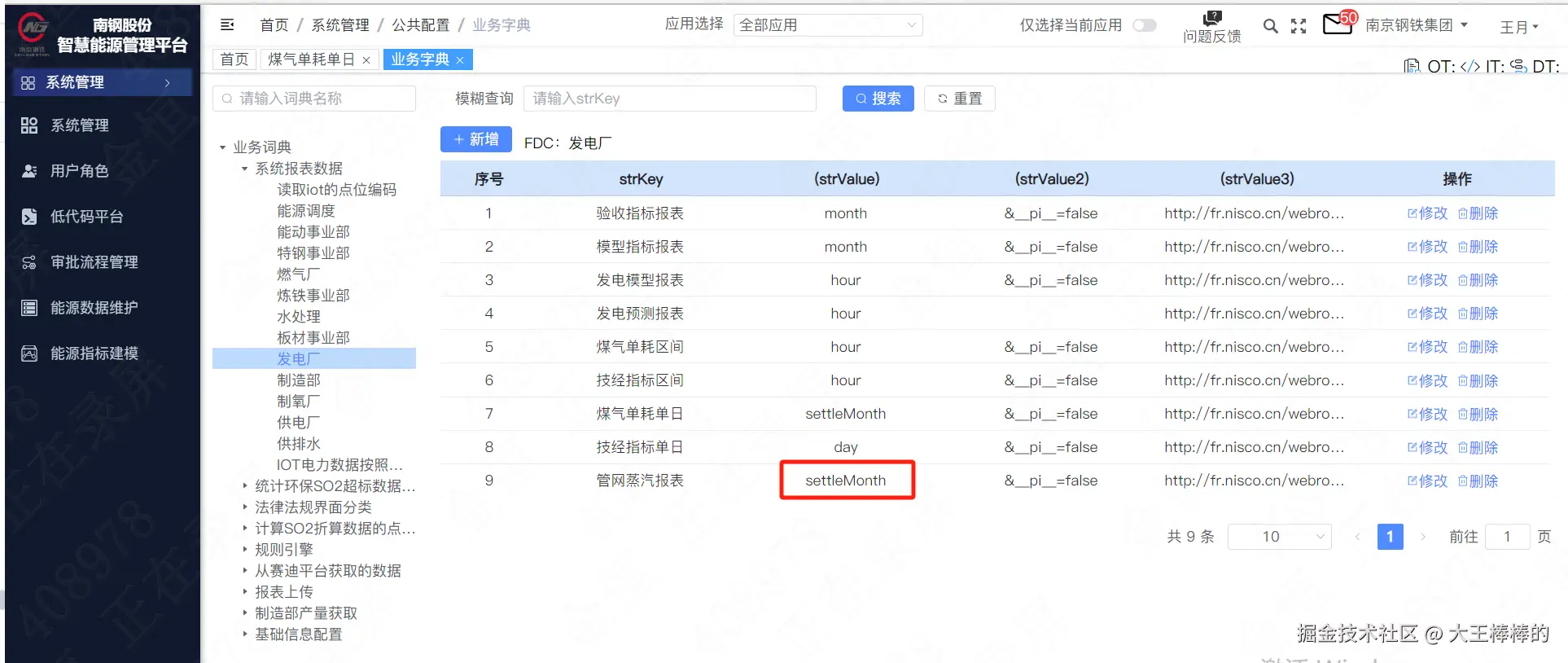Focus the 请输入词典名称 search field
The width and height of the screenshot is (1568, 663).
(314, 99)
